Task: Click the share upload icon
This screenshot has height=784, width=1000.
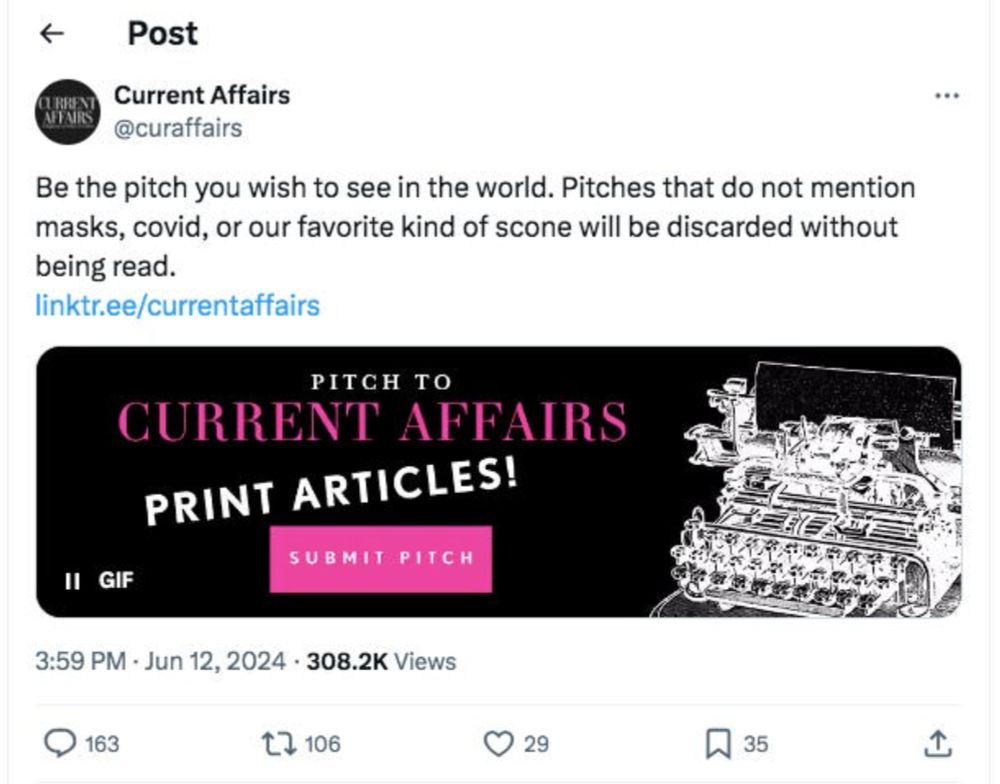Action: [x=936, y=743]
